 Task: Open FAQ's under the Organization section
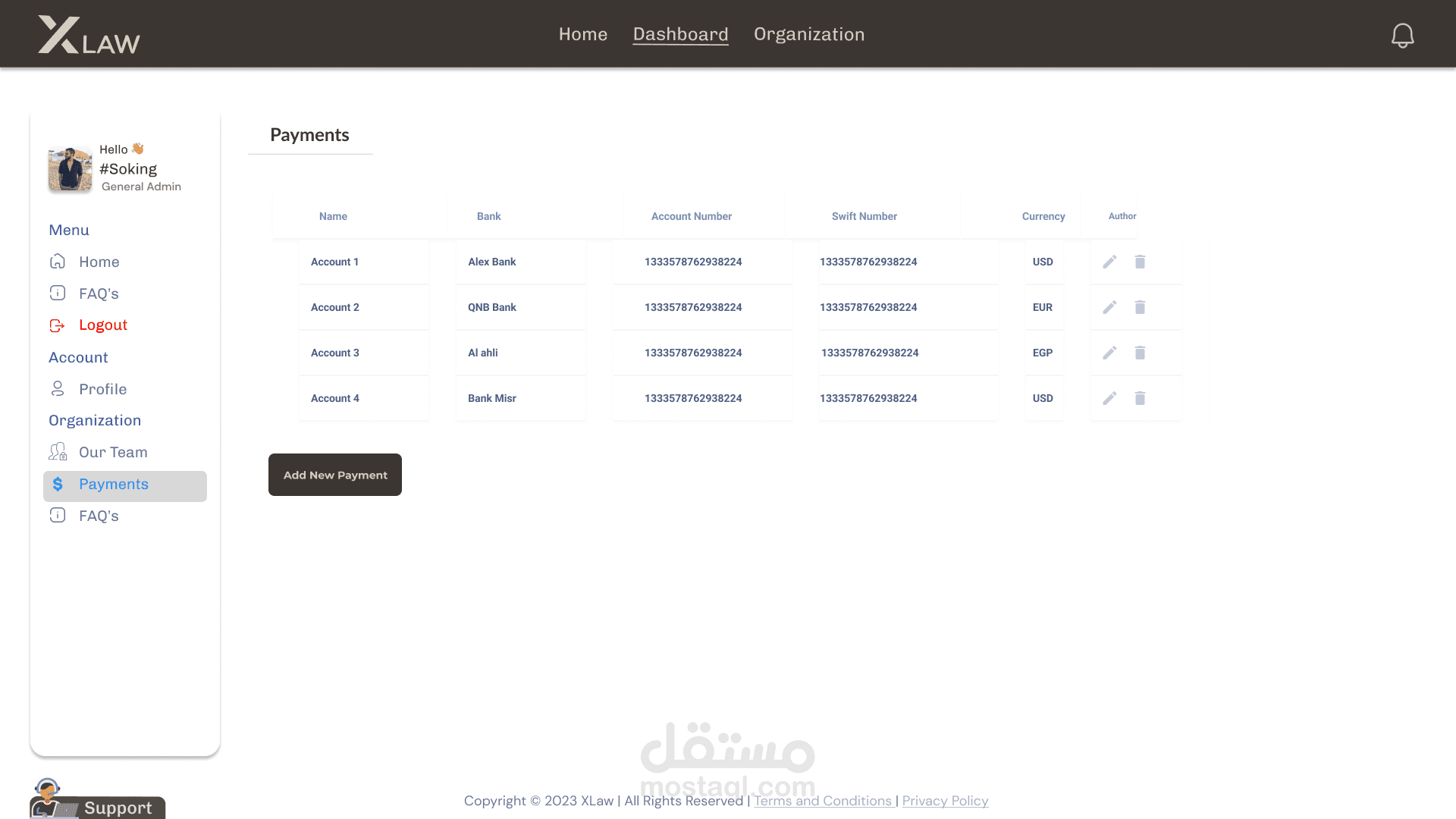click(99, 516)
